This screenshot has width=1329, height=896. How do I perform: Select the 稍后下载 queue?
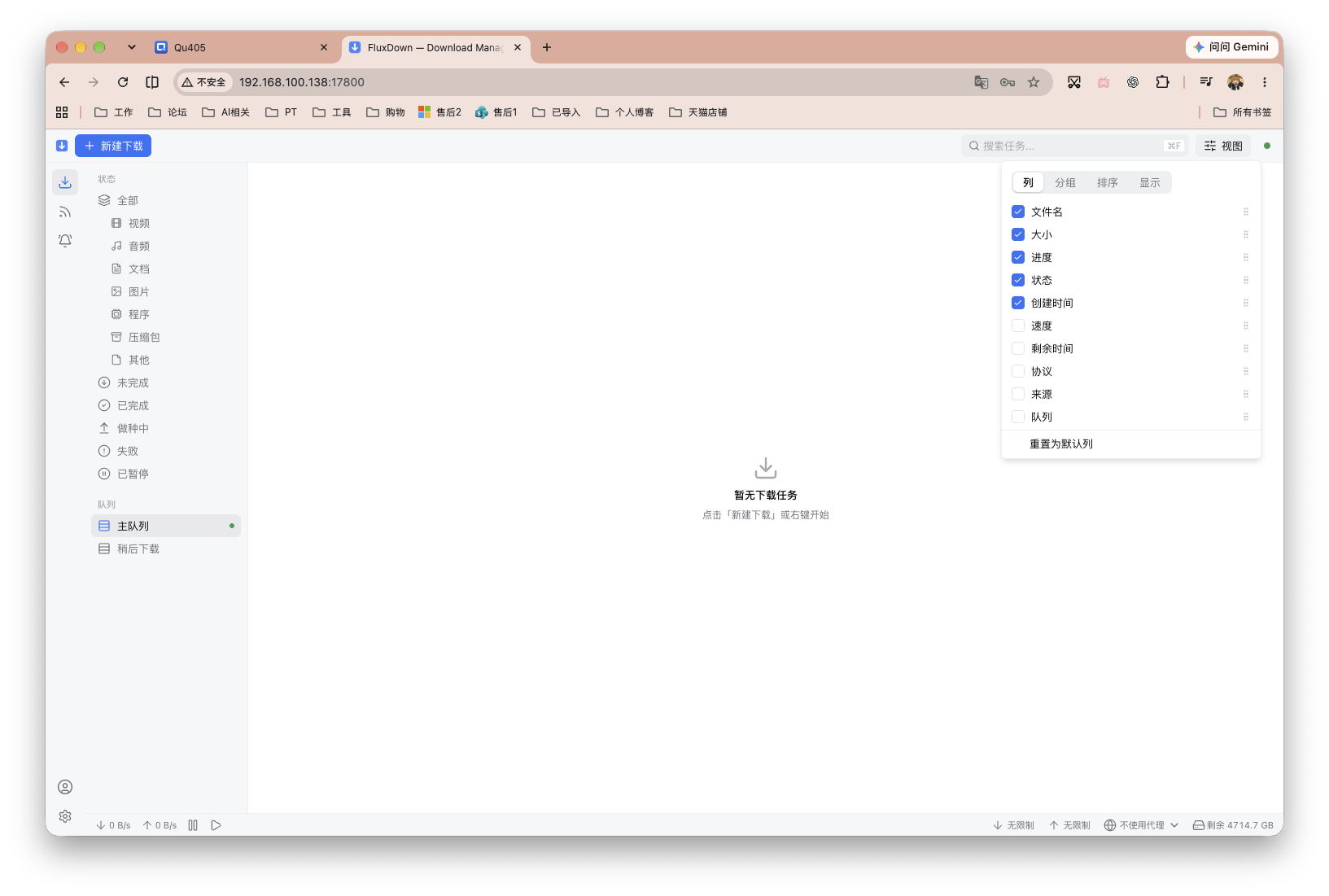166,549
